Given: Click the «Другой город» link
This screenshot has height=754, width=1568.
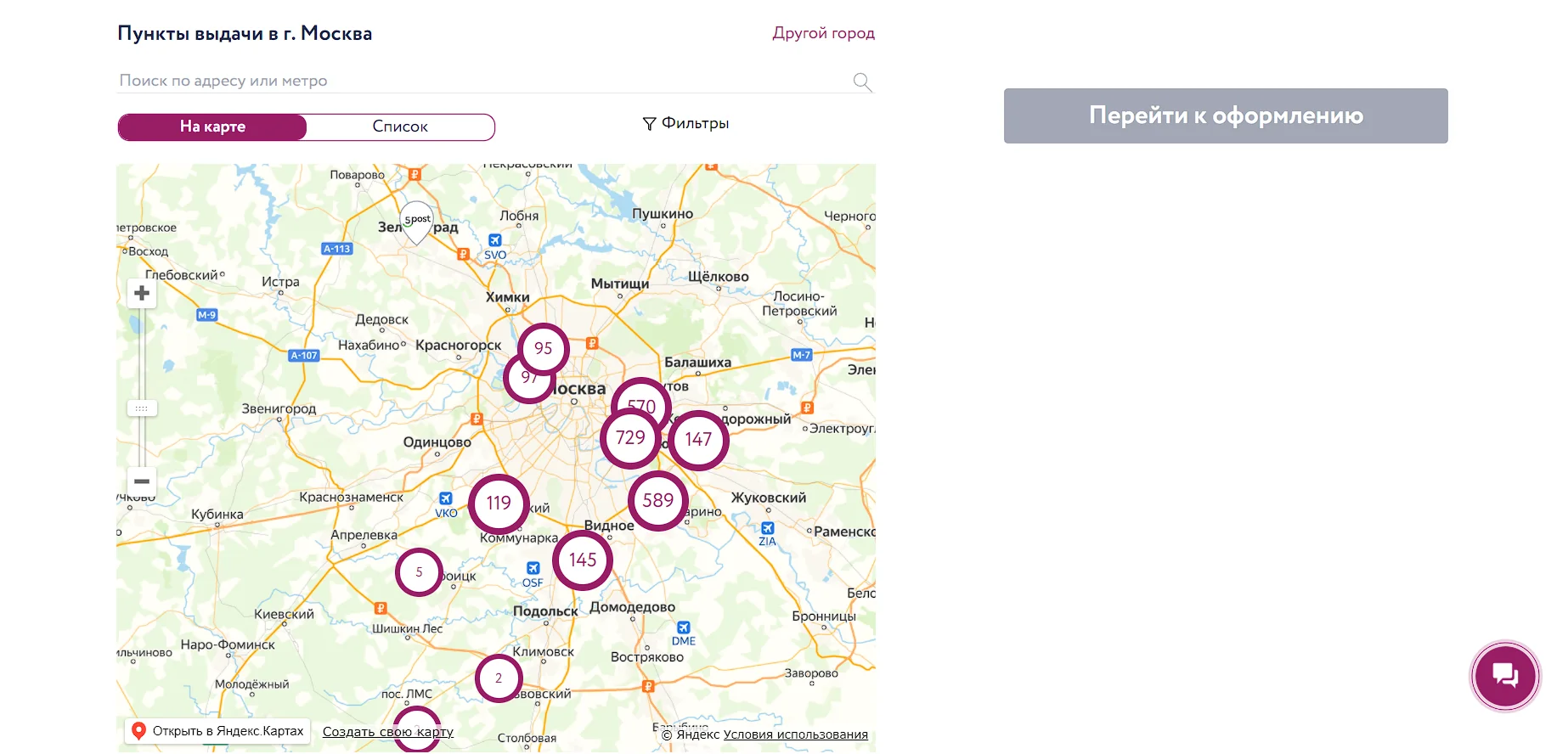Looking at the screenshot, I should [823, 33].
